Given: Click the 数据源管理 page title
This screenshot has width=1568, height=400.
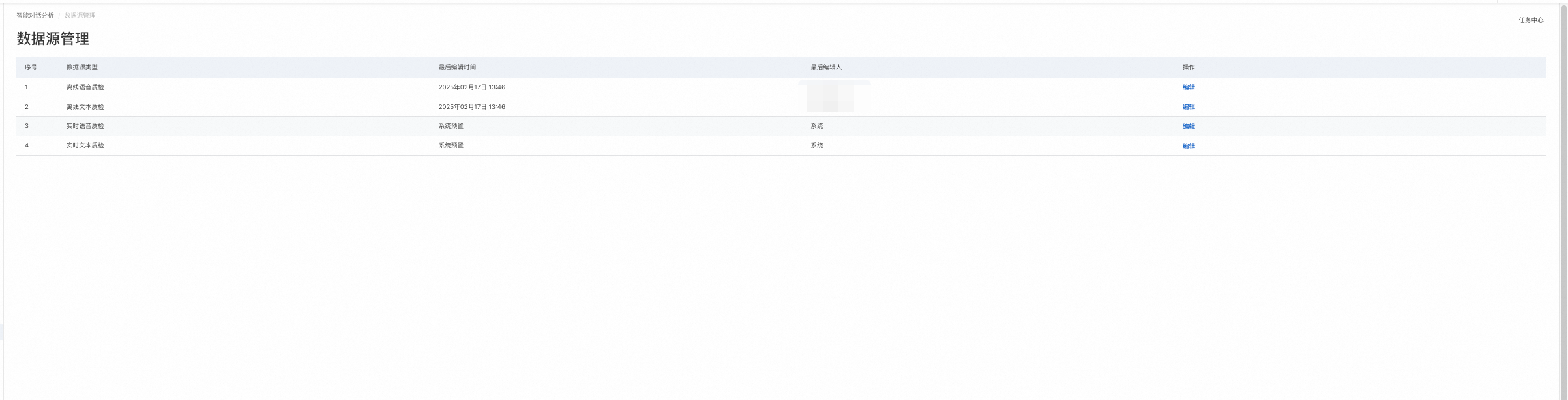Looking at the screenshot, I should tap(53, 38).
